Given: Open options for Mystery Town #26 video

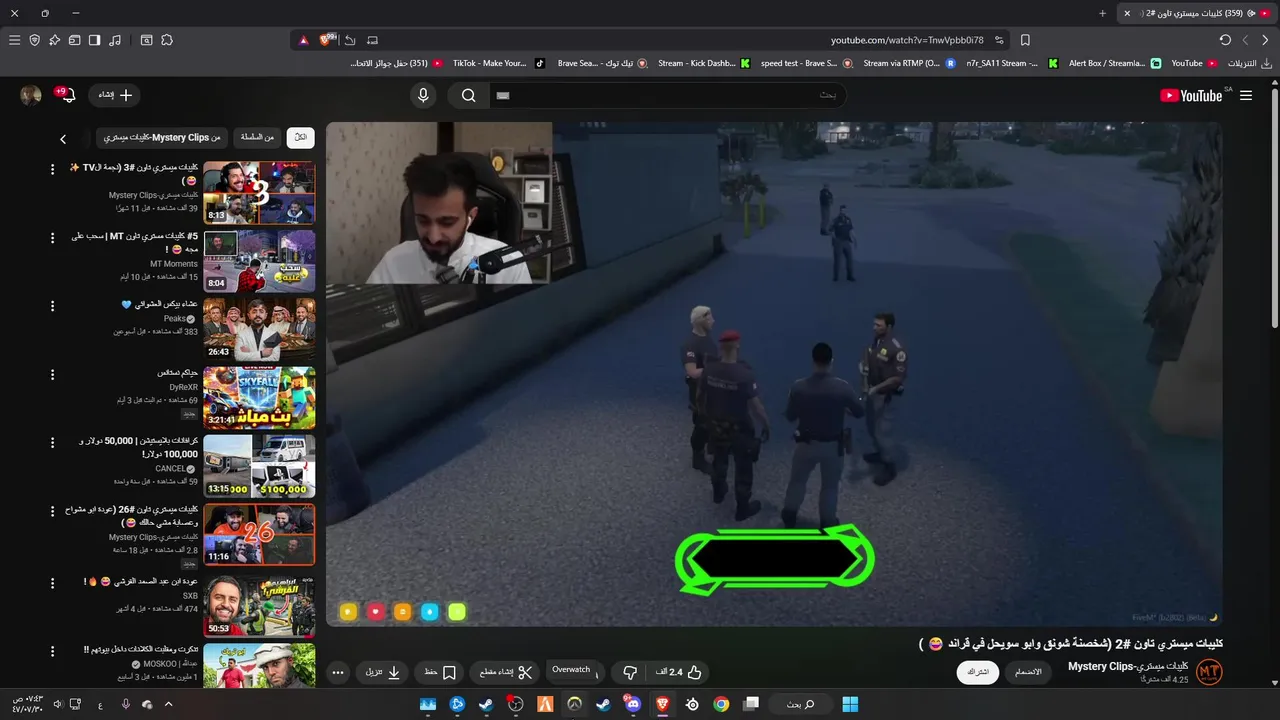Looking at the screenshot, I should pos(53,510).
